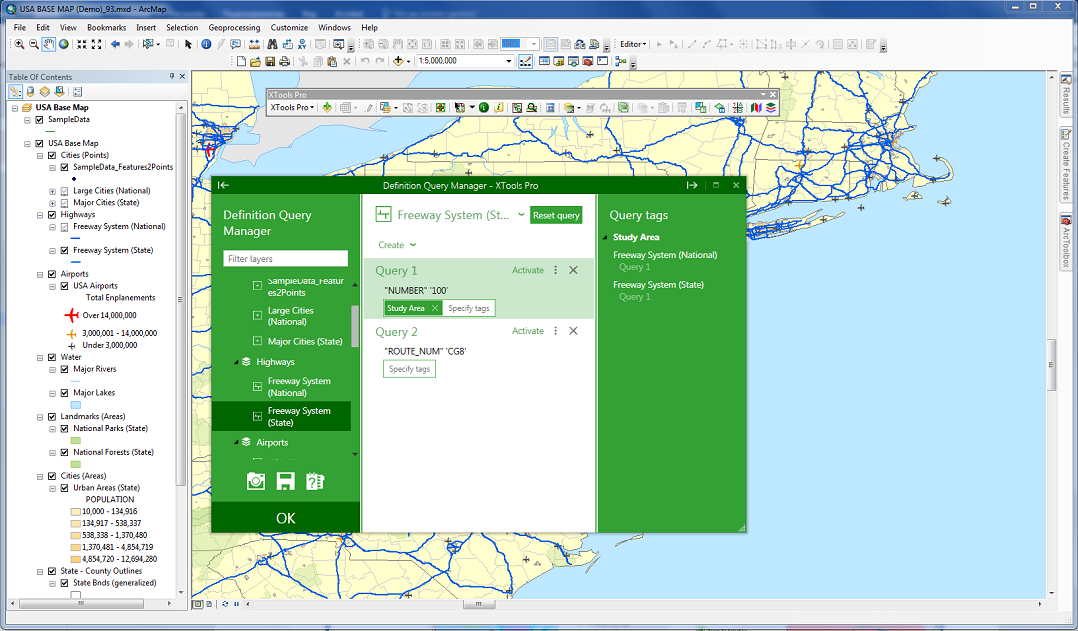
Task: Click the camera snapshot icon in Query Manager
Action: (256, 481)
